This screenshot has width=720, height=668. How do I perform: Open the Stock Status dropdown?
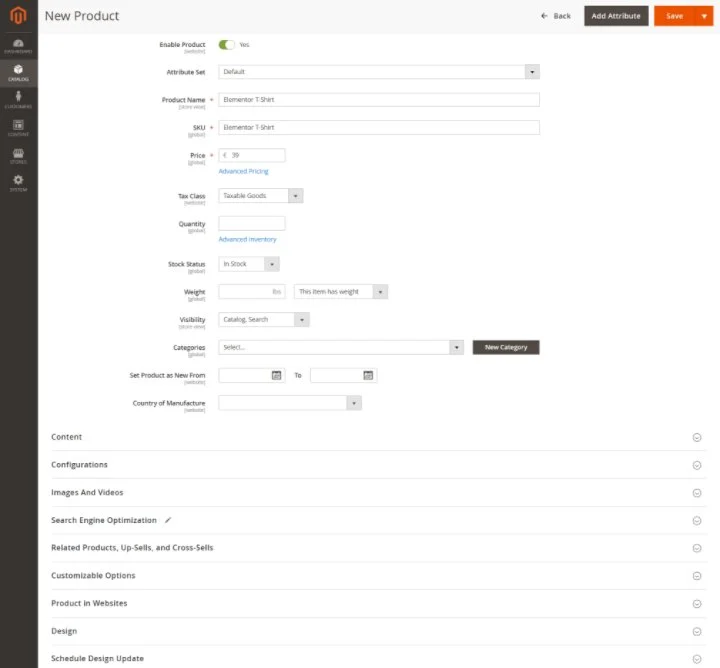point(249,264)
